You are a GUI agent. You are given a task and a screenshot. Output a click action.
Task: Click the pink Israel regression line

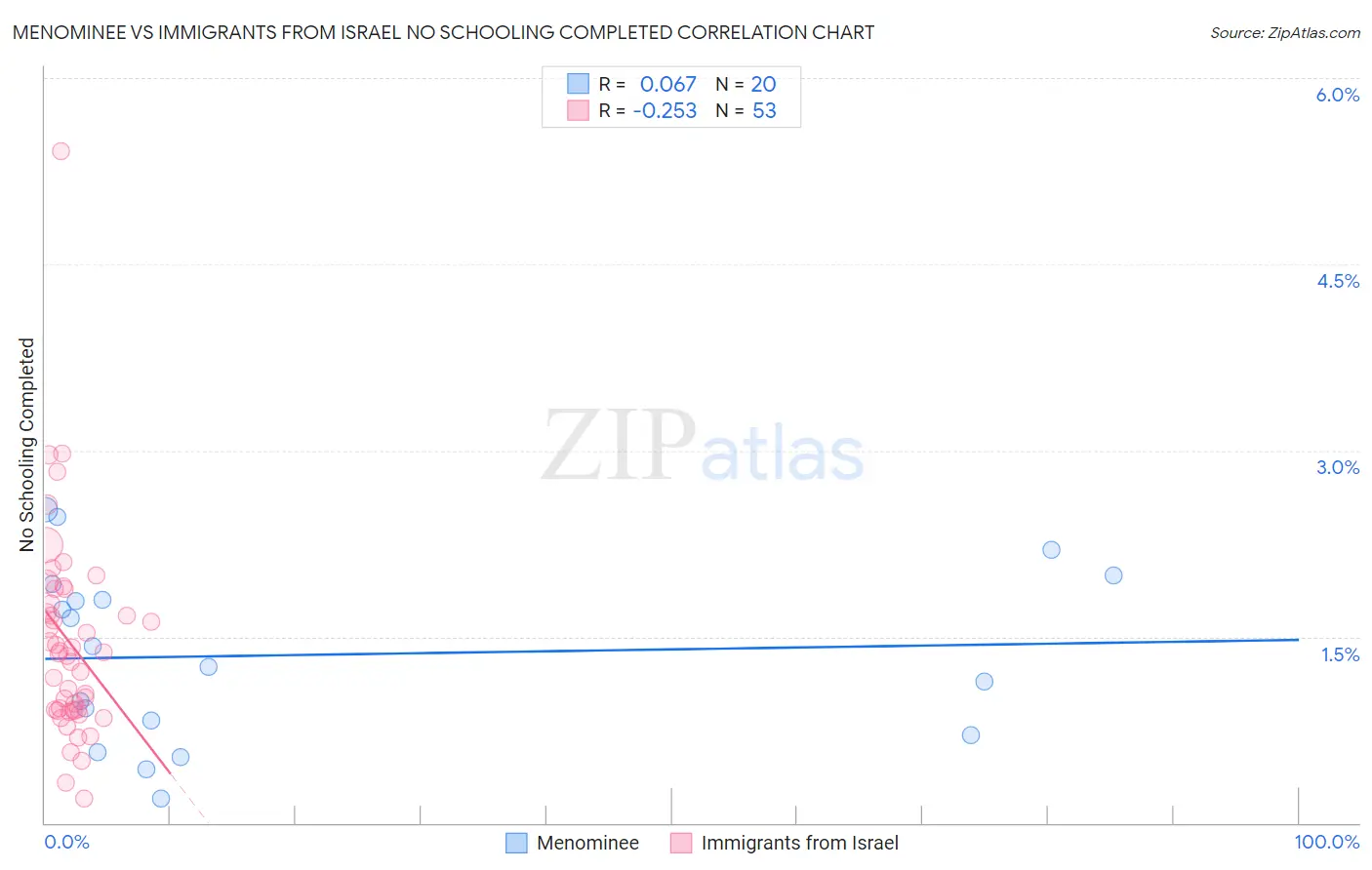pyautogui.click(x=107, y=692)
